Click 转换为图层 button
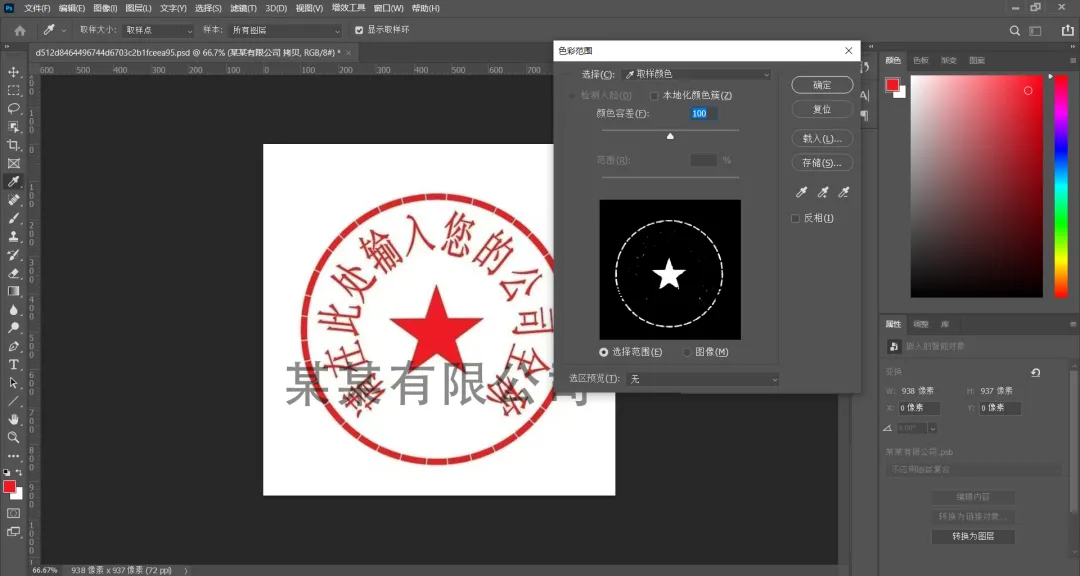Viewport: 1080px width, 576px height. (973, 536)
